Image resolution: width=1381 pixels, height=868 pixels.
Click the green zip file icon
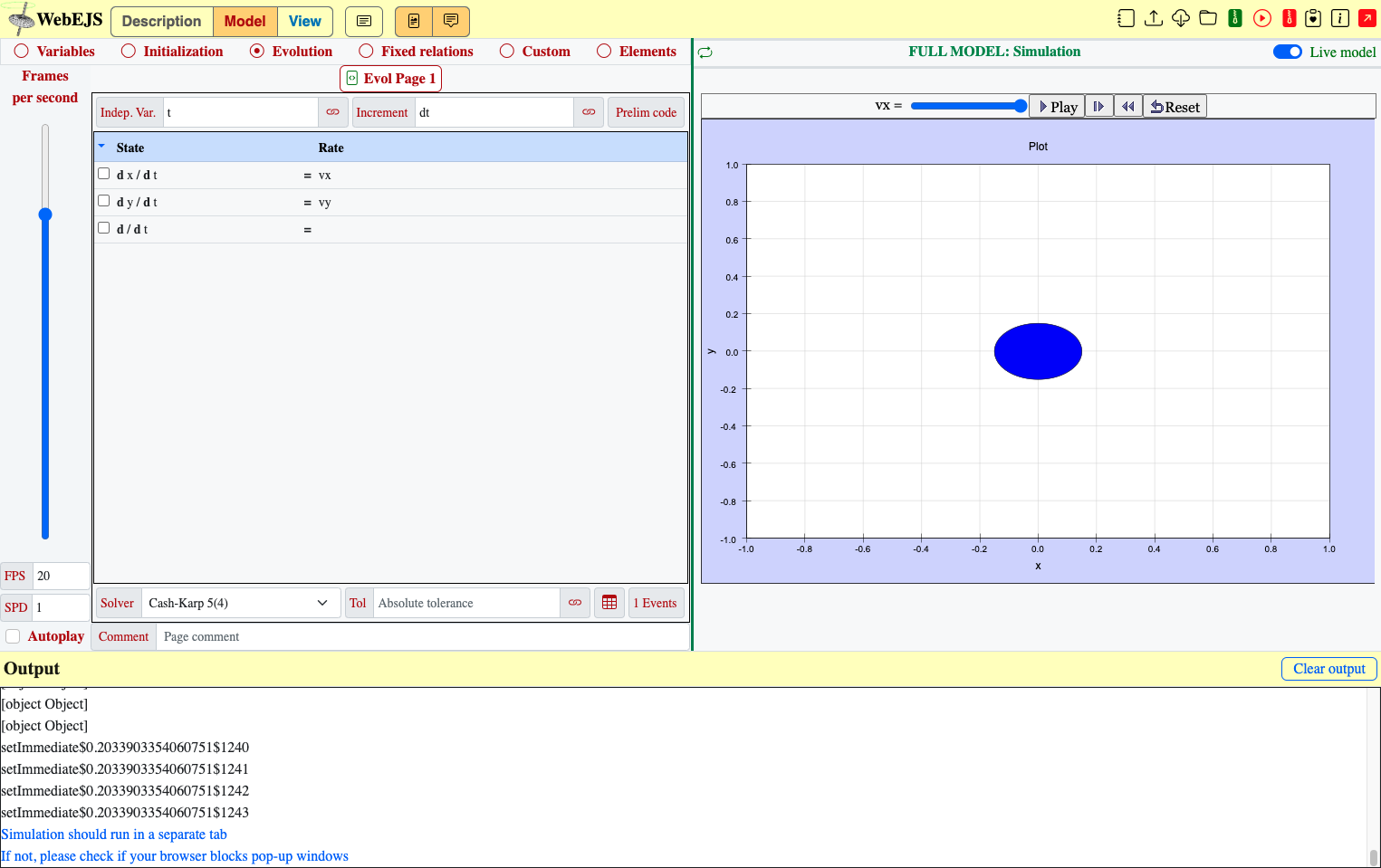click(1235, 18)
